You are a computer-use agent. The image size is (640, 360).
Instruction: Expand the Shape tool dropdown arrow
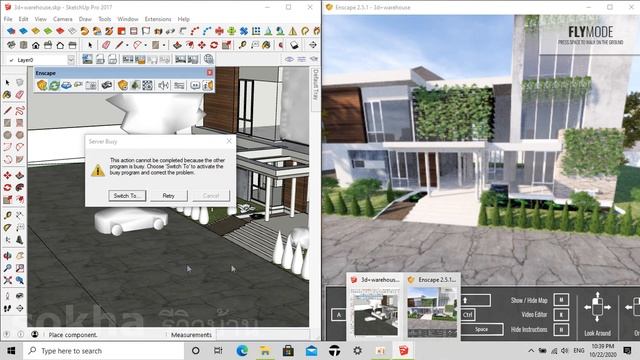tap(164, 45)
